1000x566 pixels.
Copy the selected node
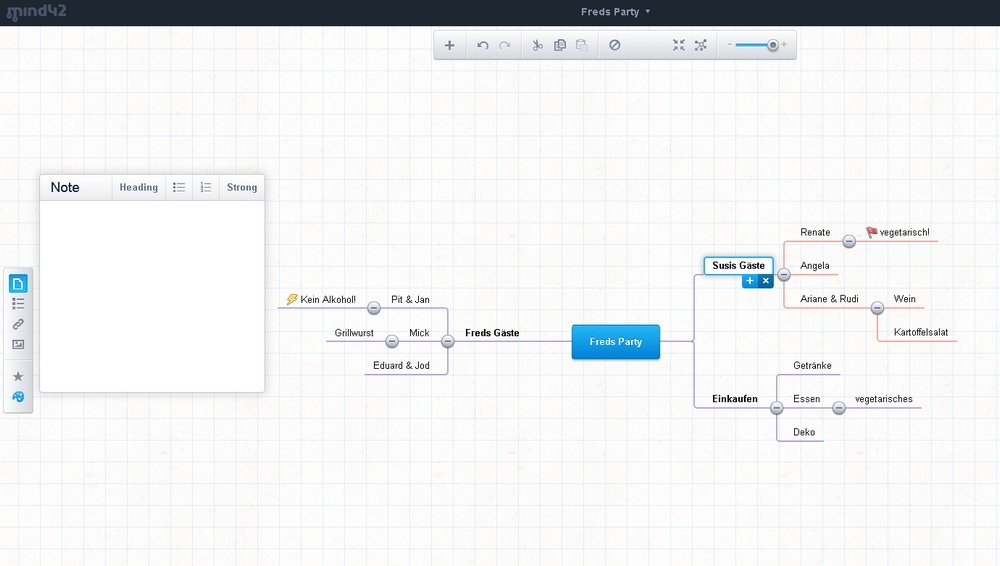point(560,45)
